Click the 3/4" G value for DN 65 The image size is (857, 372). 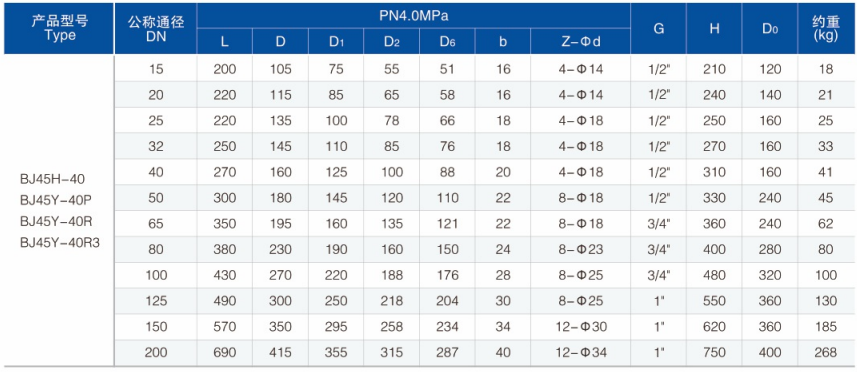coord(658,223)
